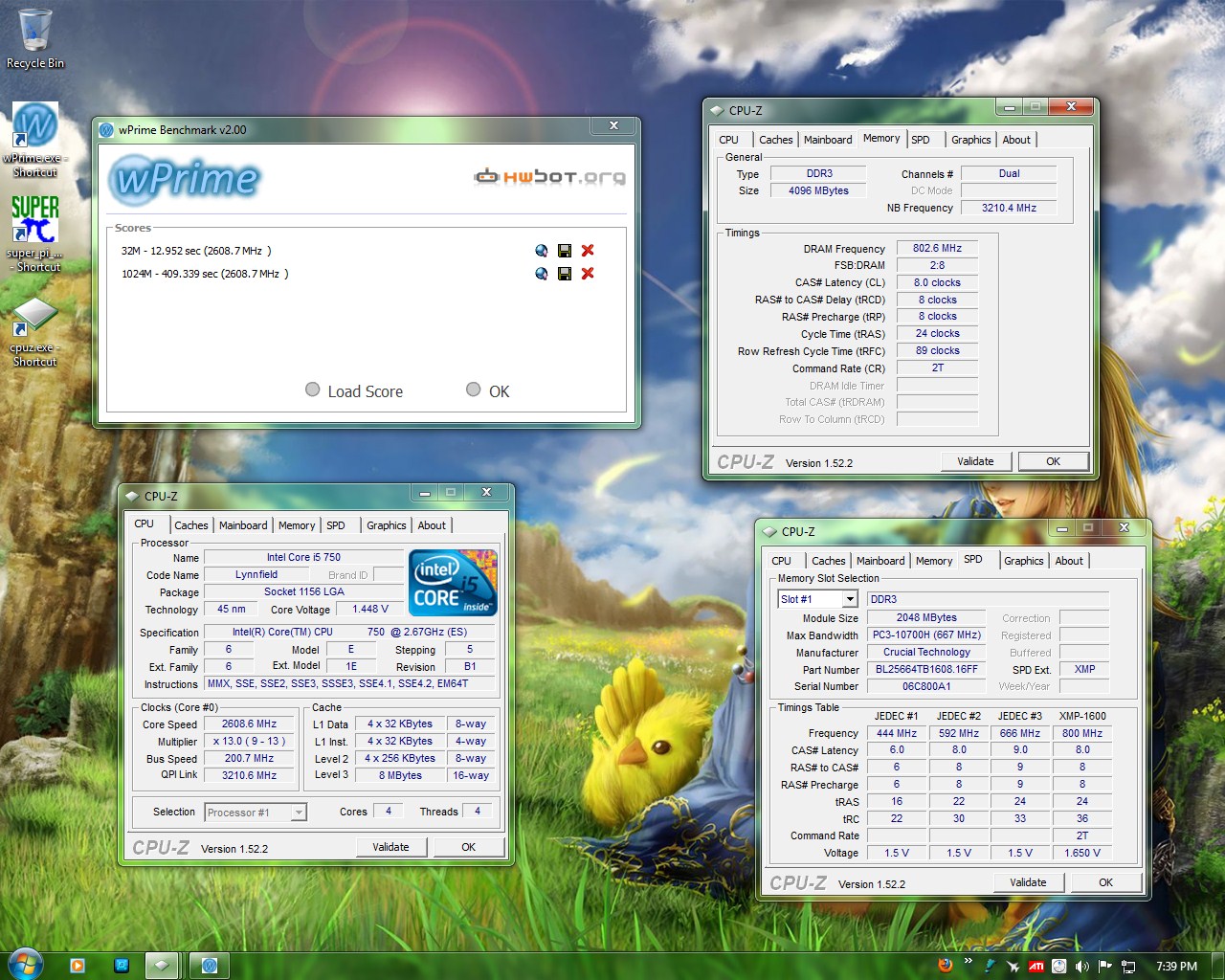Screen dimensions: 1225x980
Task: Click the XMP-1600 column header
Action: (x=1082, y=716)
